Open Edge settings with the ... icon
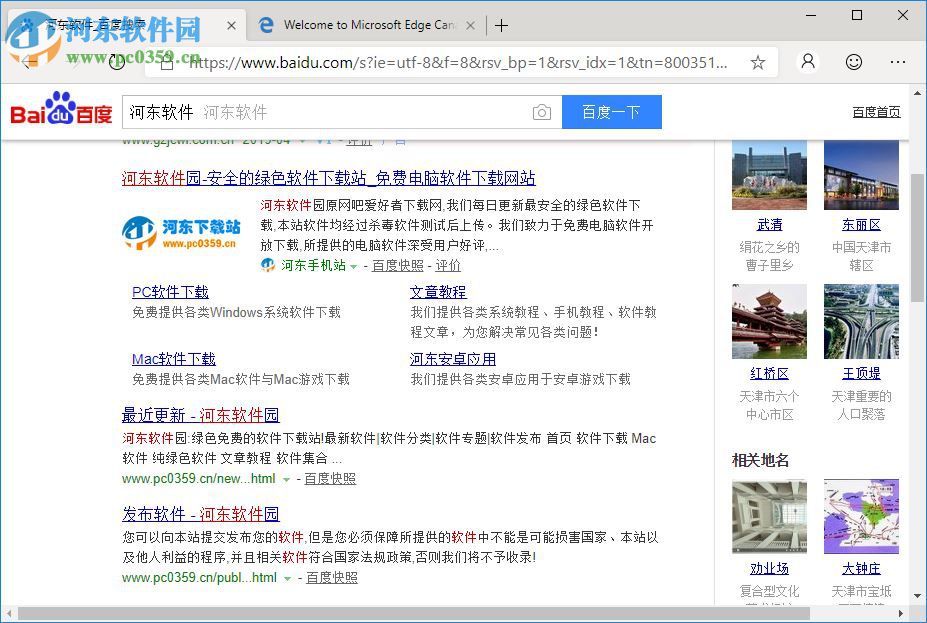Screen dimensions: 927x623 (x=897, y=62)
